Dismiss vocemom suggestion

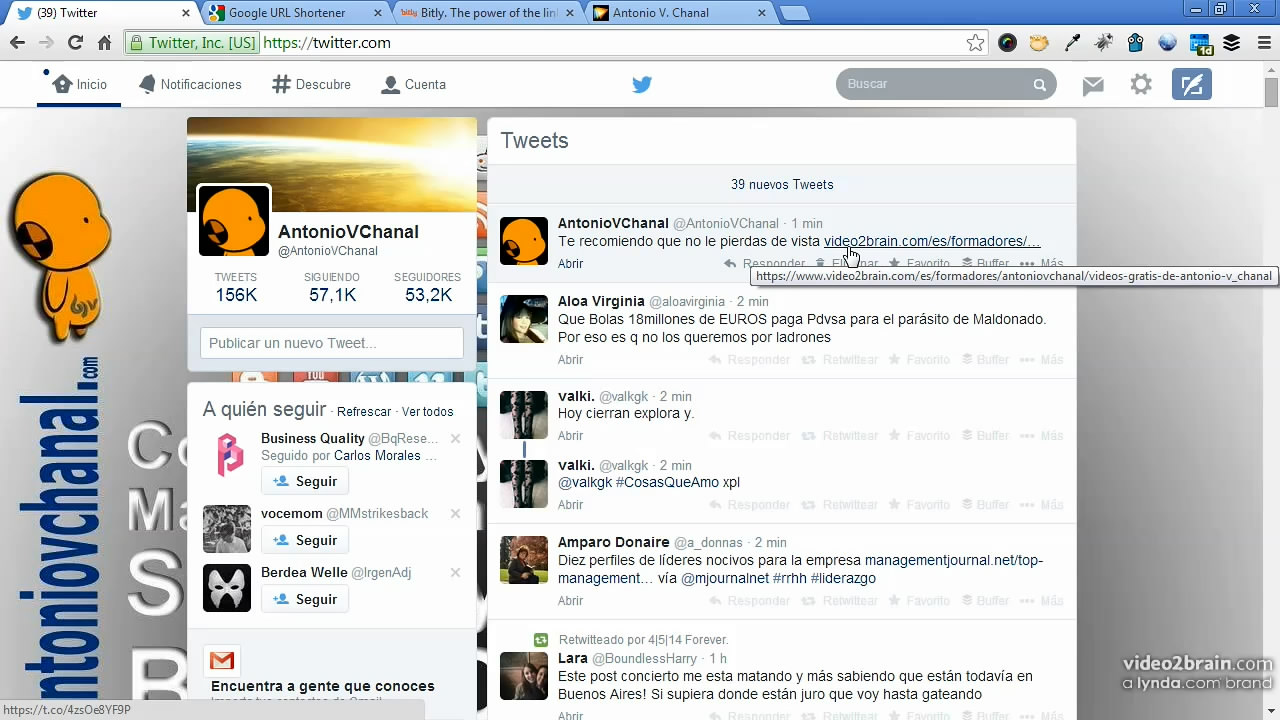[455, 514]
